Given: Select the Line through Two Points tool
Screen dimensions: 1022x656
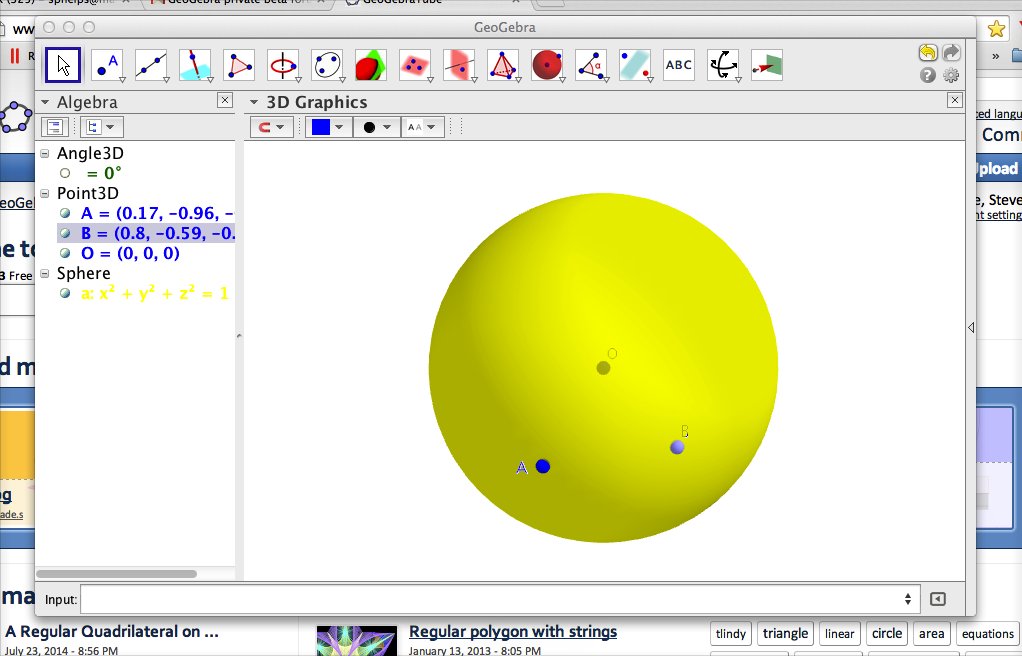Looking at the screenshot, I should 151,65.
